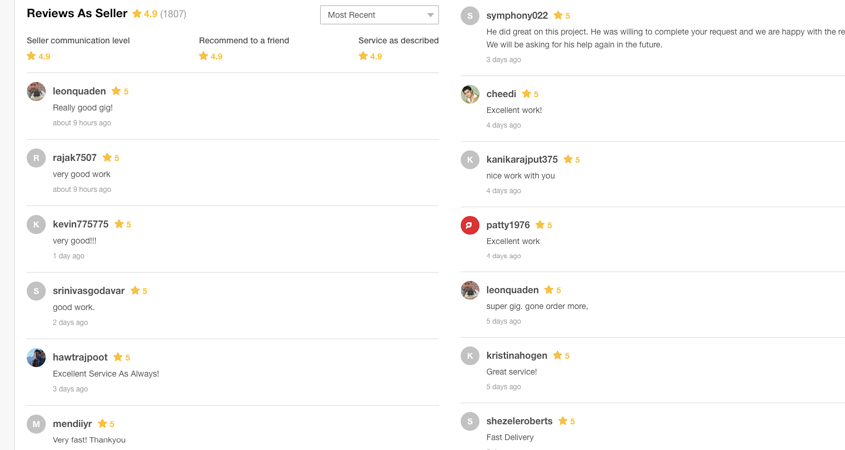Click symphony022's gray S avatar
This screenshot has width=845, height=450.
[470, 16]
